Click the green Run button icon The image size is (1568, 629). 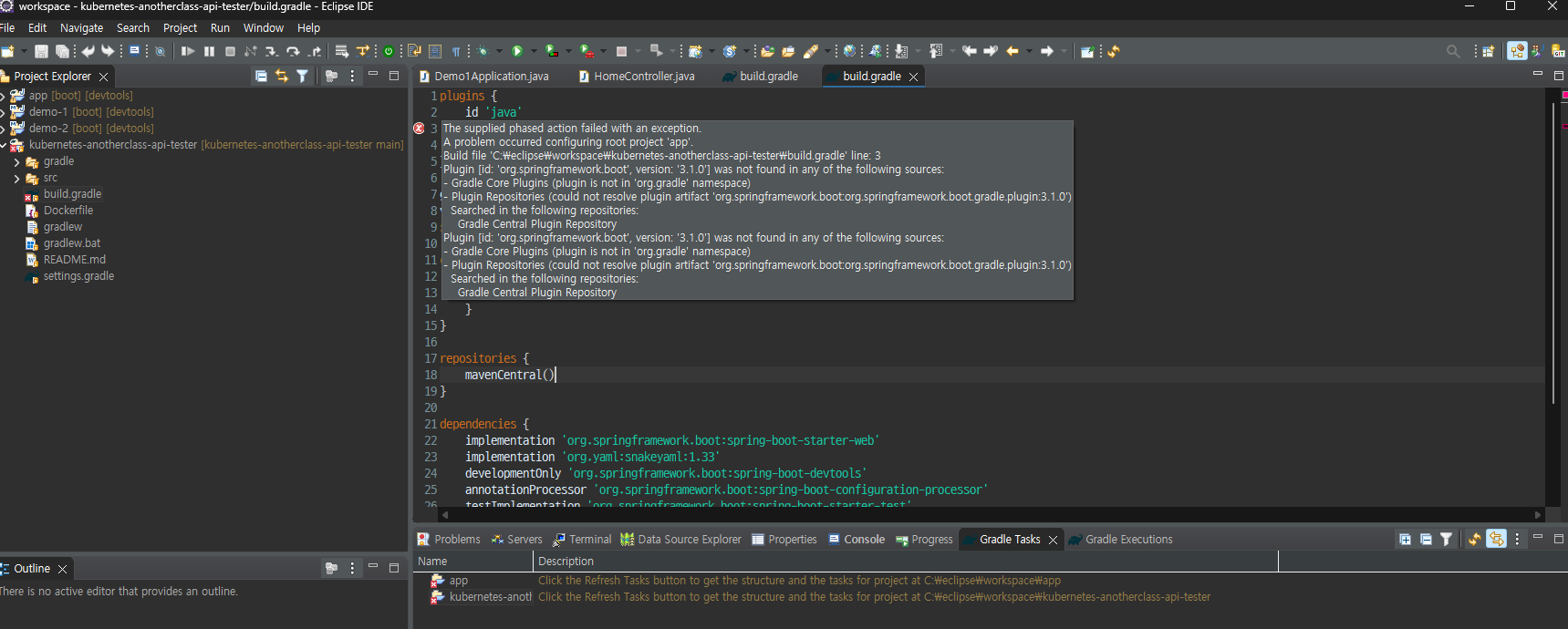[517, 51]
